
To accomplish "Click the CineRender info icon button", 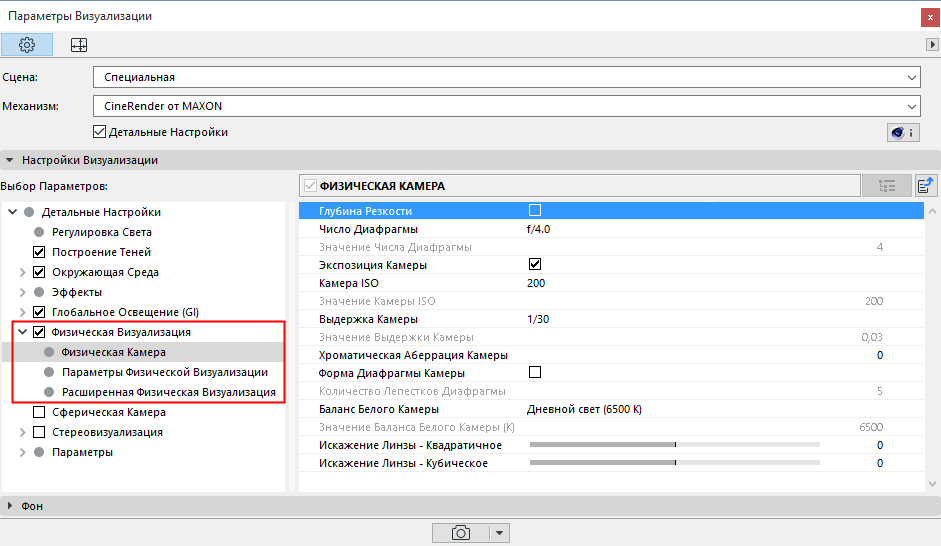I will (x=903, y=133).
